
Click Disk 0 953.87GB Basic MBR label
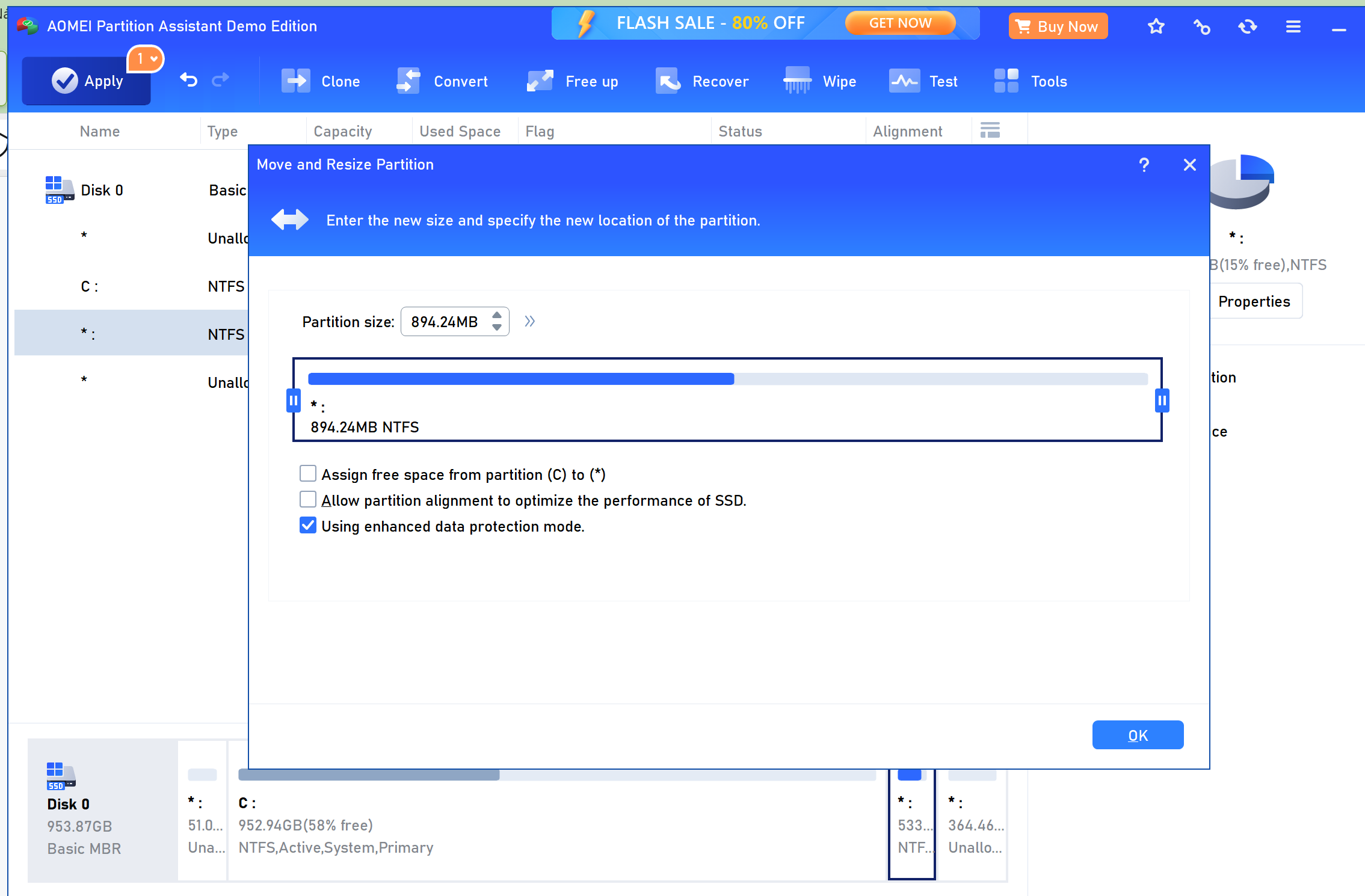point(103,810)
